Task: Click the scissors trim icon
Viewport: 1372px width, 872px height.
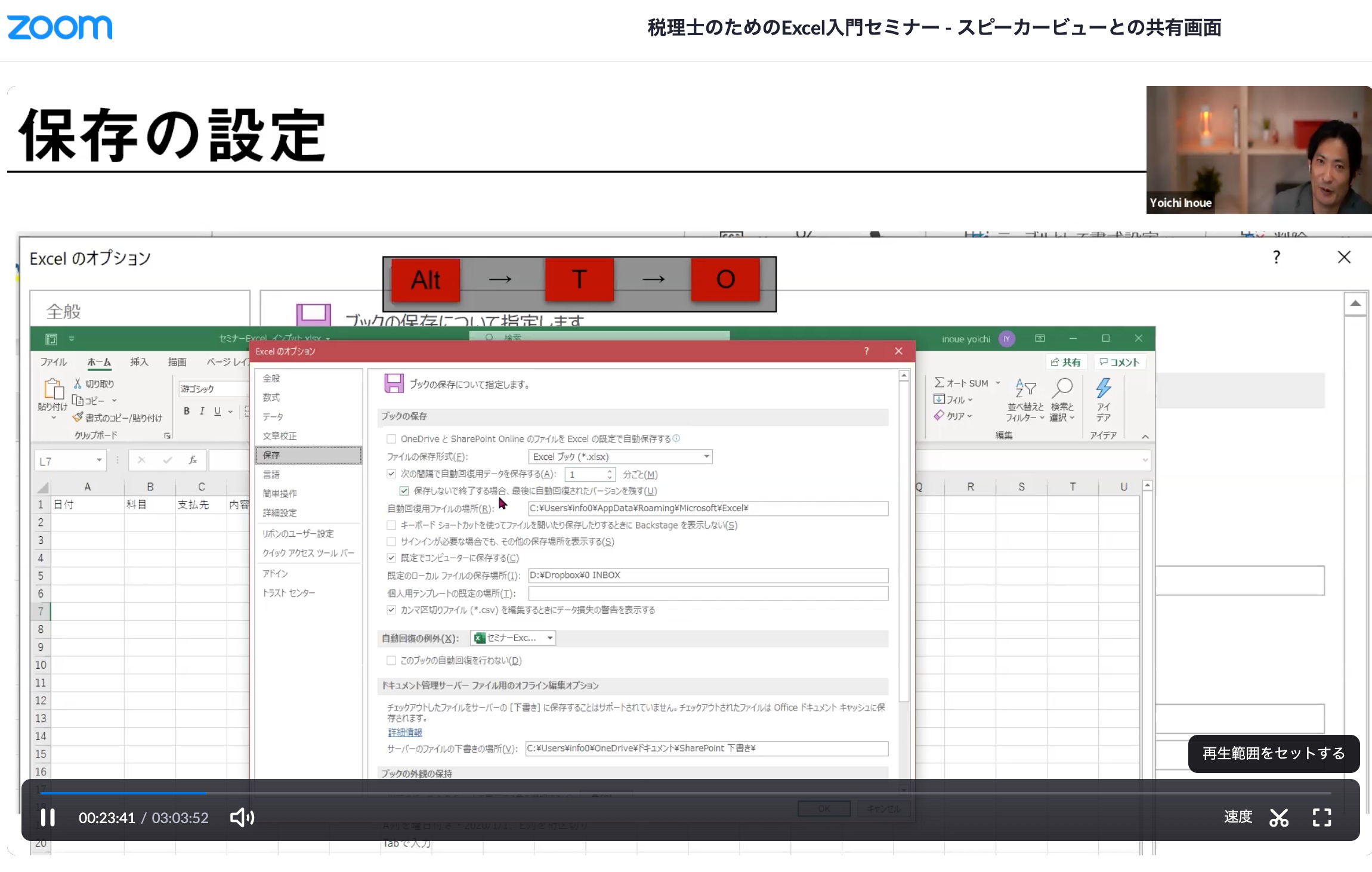Action: (x=1278, y=817)
